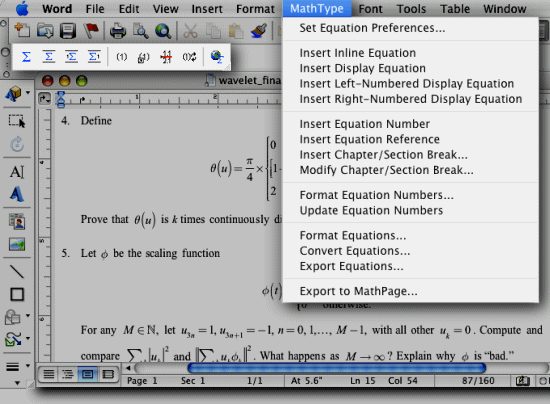The image size is (550, 404).
Task: Click the Update Equation Numbers icon
Action: click(x=189, y=57)
